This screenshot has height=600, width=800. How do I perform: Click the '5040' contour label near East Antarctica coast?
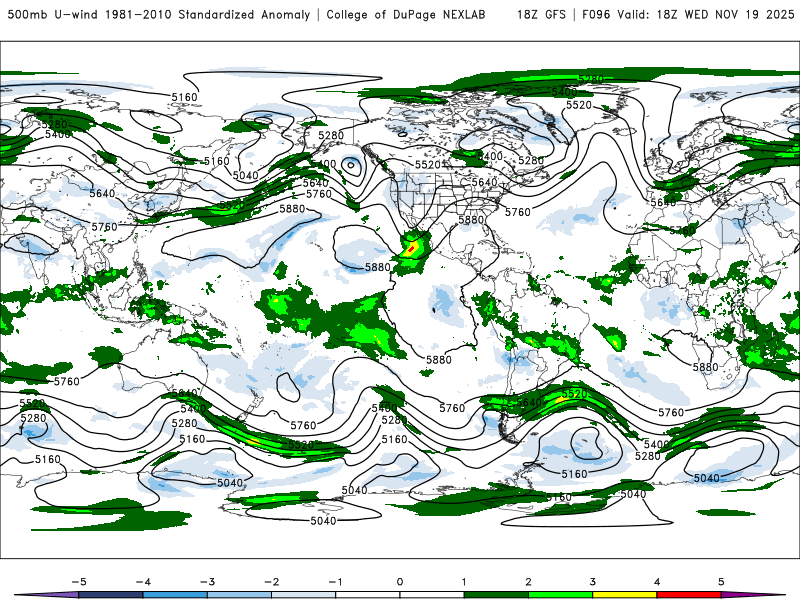click(x=707, y=478)
